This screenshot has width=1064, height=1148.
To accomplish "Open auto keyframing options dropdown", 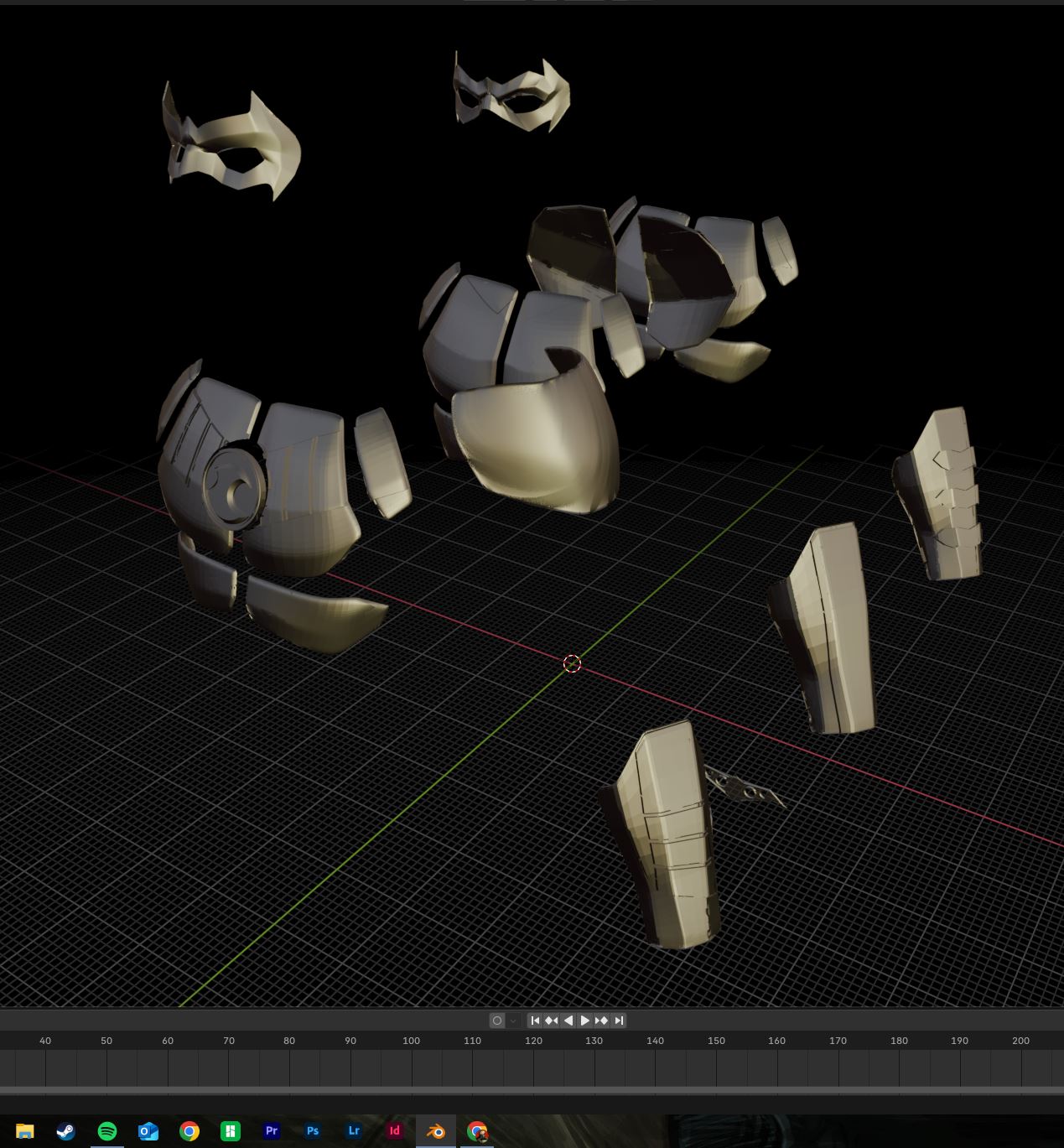I will point(513,1021).
